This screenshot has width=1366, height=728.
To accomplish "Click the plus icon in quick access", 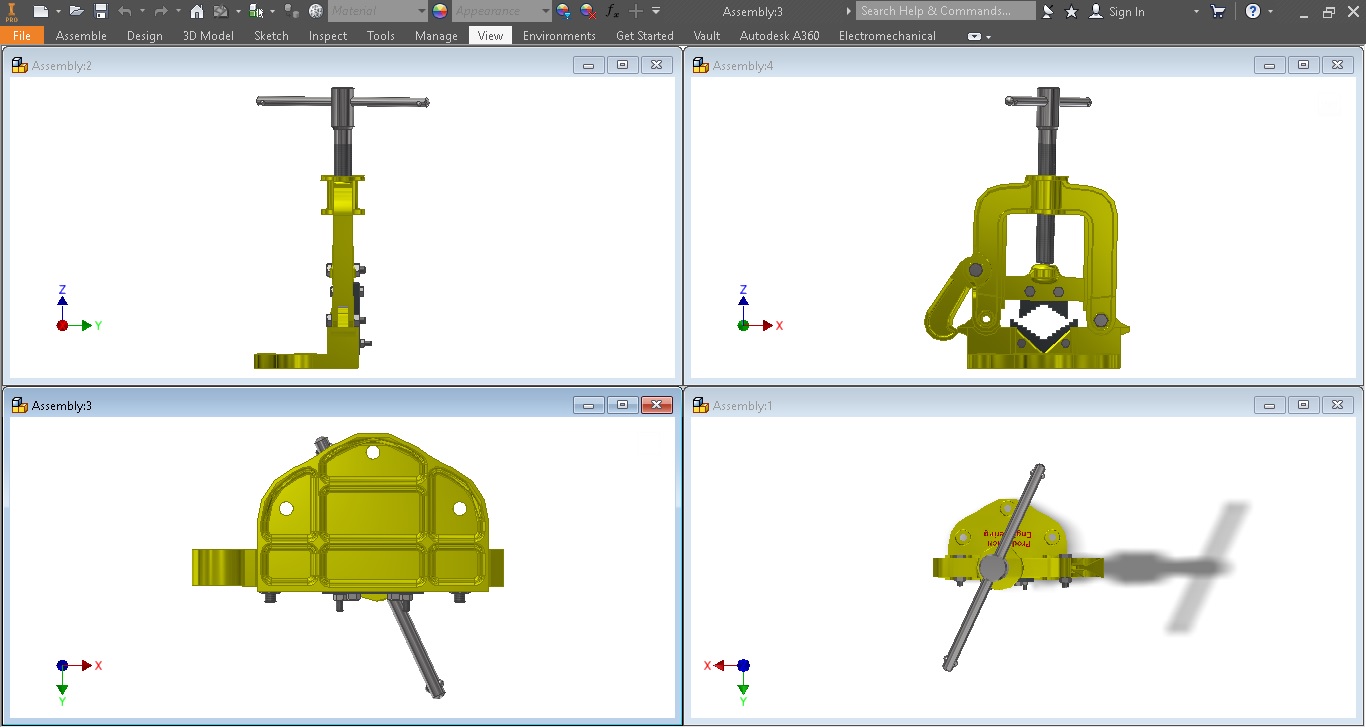I will tap(636, 11).
